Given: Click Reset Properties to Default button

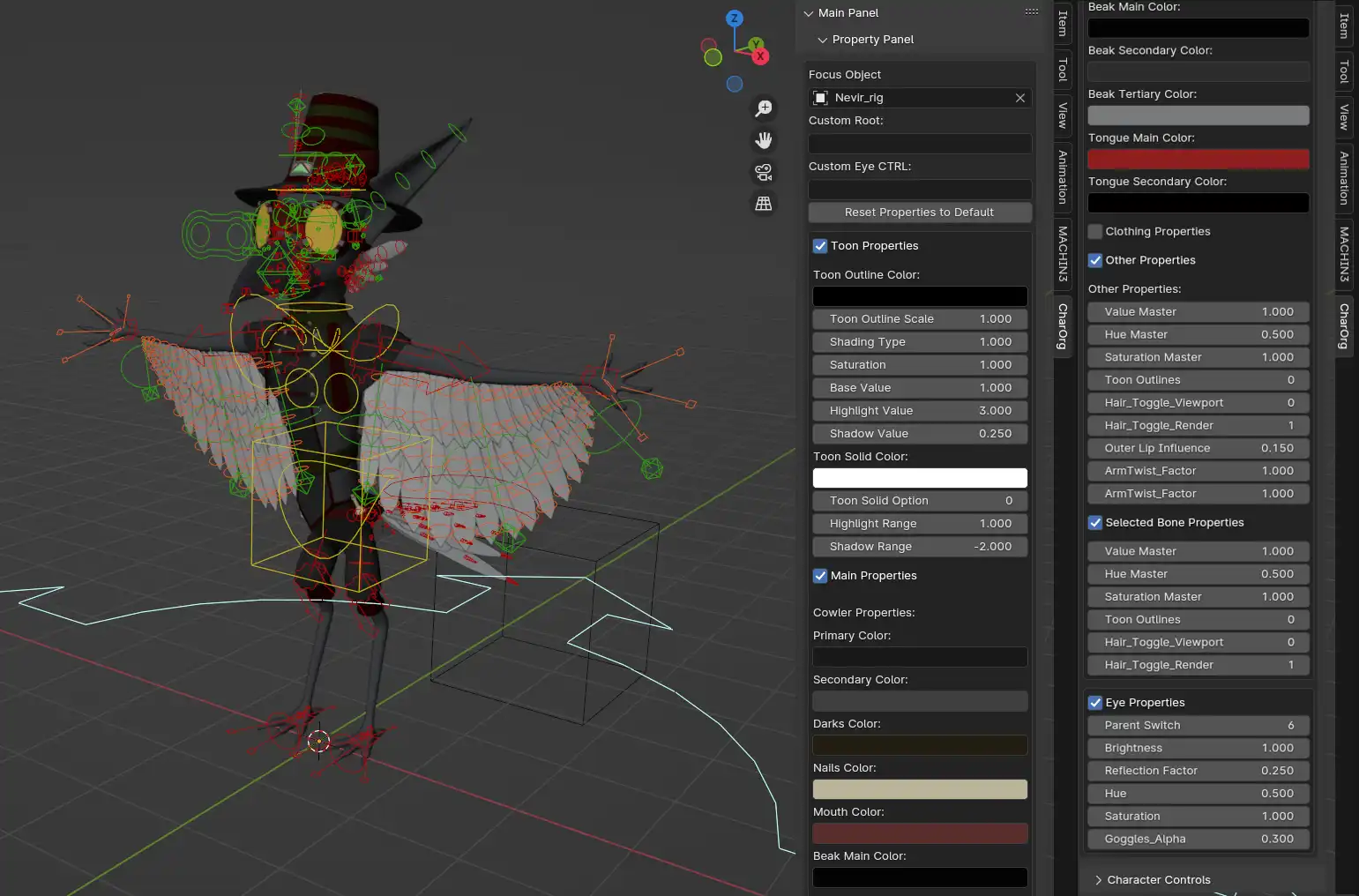Looking at the screenshot, I should click(920, 213).
